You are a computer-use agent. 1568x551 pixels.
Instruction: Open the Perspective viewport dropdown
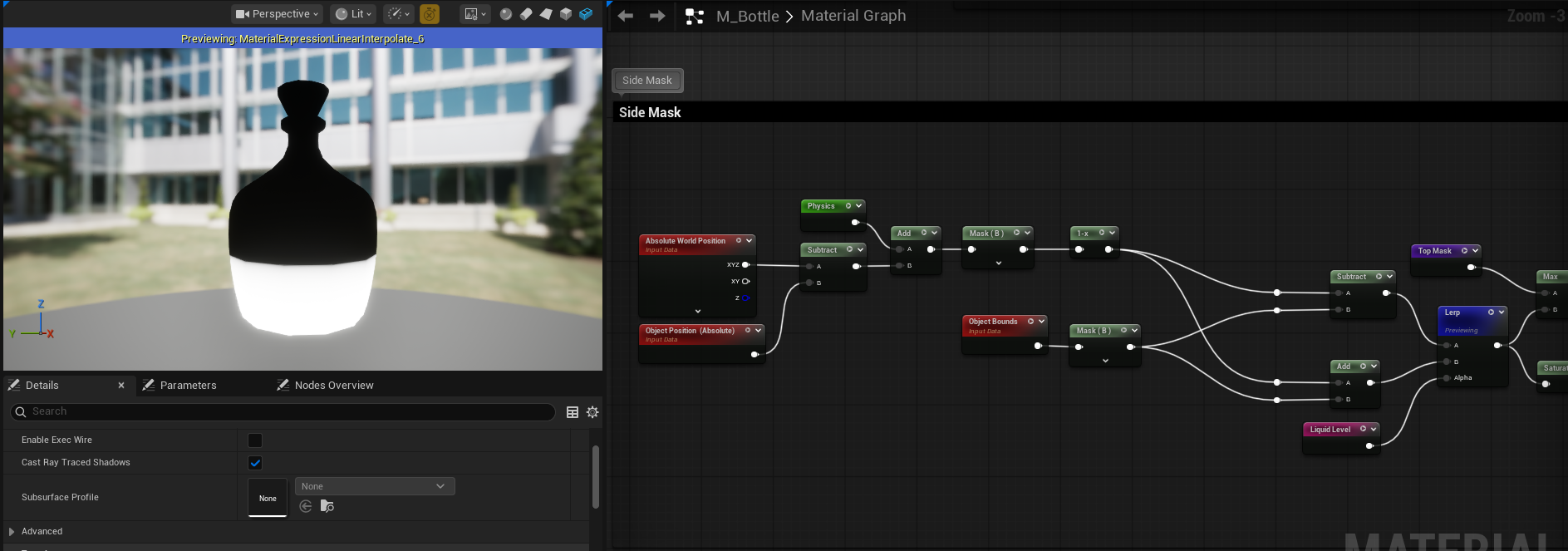coord(278,14)
